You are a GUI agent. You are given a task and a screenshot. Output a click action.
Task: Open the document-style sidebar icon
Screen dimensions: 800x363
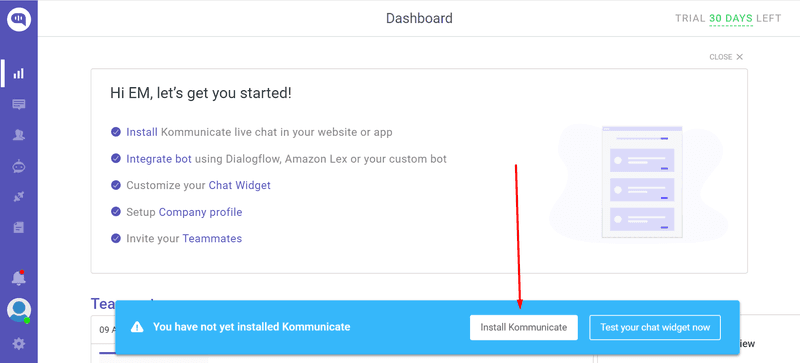19,228
